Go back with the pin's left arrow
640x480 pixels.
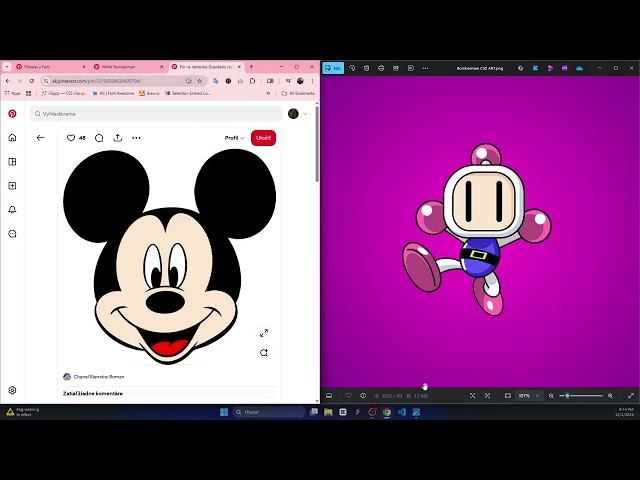pos(40,138)
